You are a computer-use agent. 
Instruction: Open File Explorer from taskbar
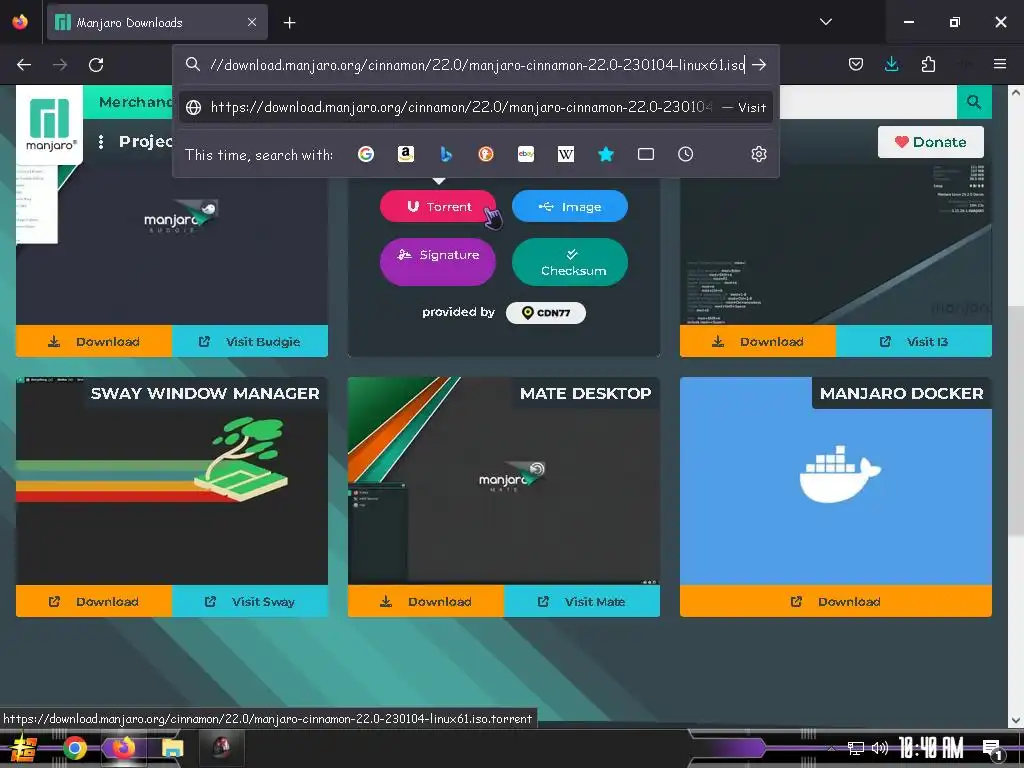pos(172,748)
